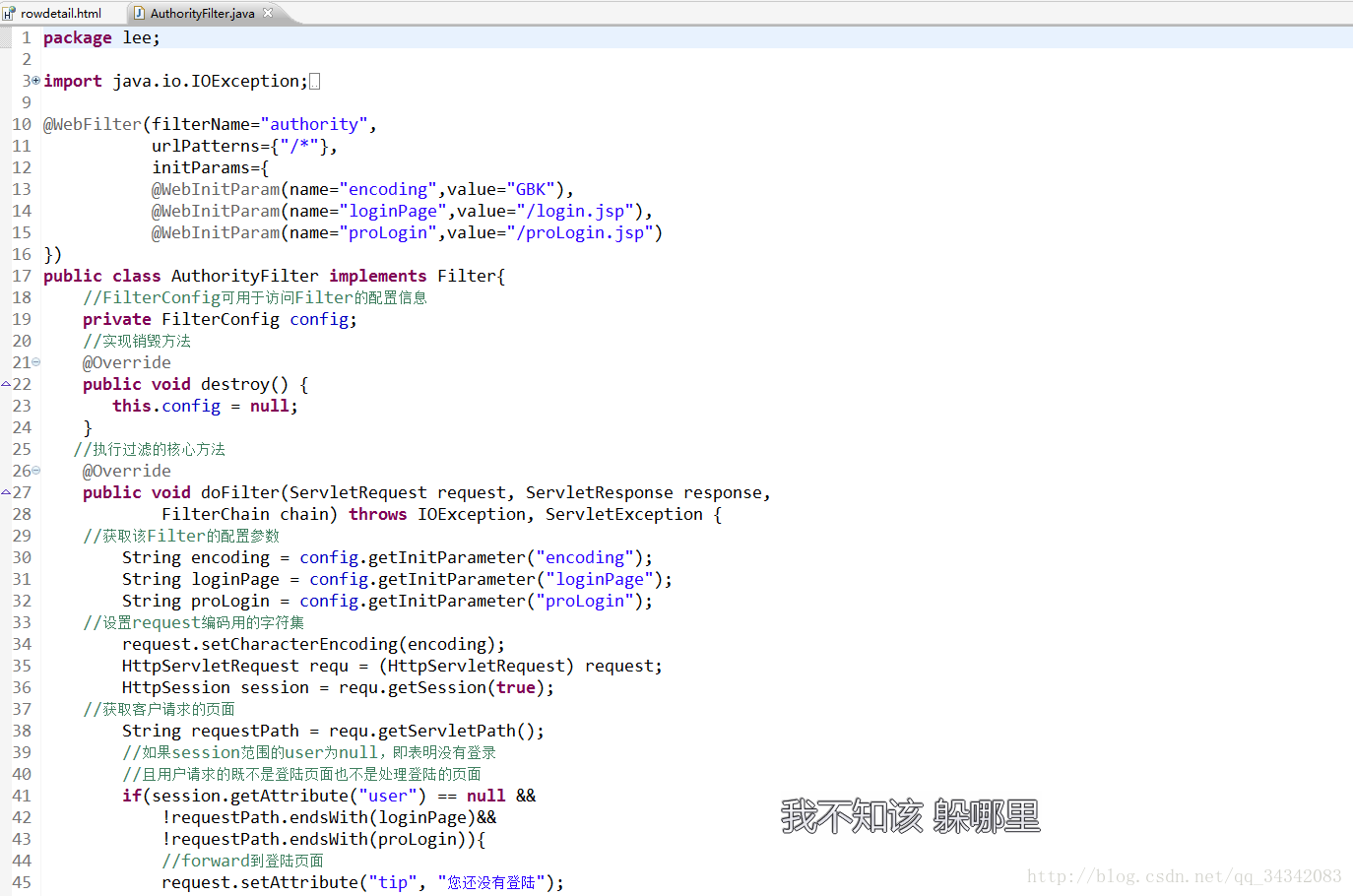Viewport: 1353px width, 896px height.
Task: Click the package keyword on line 1
Action: point(78,38)
